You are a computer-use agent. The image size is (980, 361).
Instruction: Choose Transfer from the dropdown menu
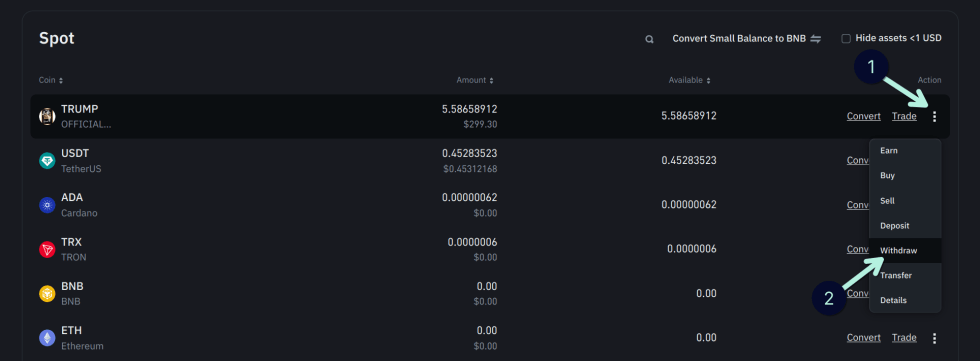905,275
